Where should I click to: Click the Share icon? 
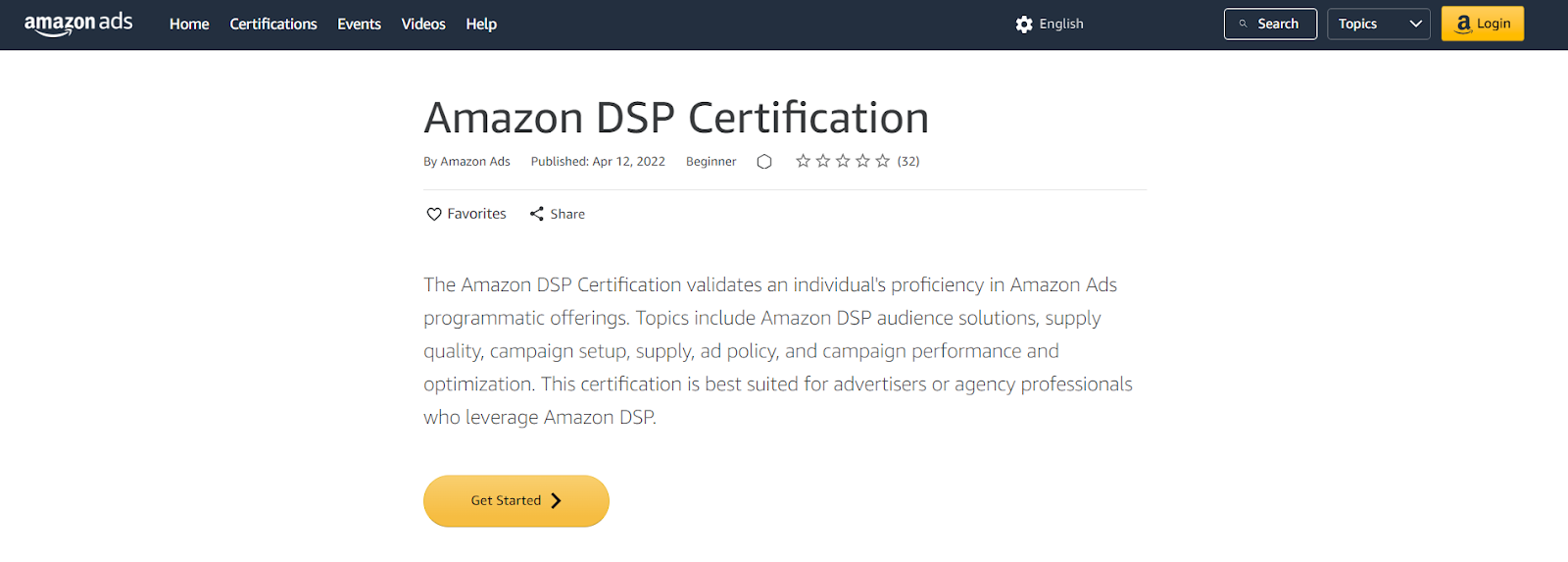(x=537, y=214)
